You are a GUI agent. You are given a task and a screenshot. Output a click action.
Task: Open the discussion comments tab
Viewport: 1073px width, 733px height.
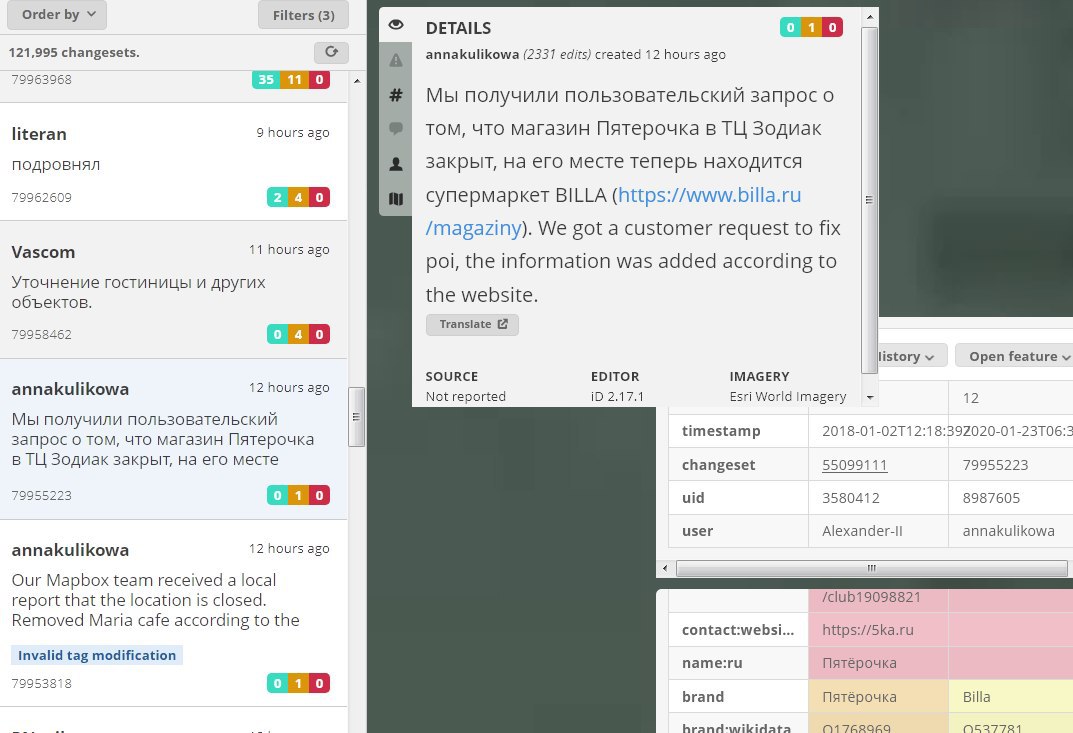[x=396, y=129]
